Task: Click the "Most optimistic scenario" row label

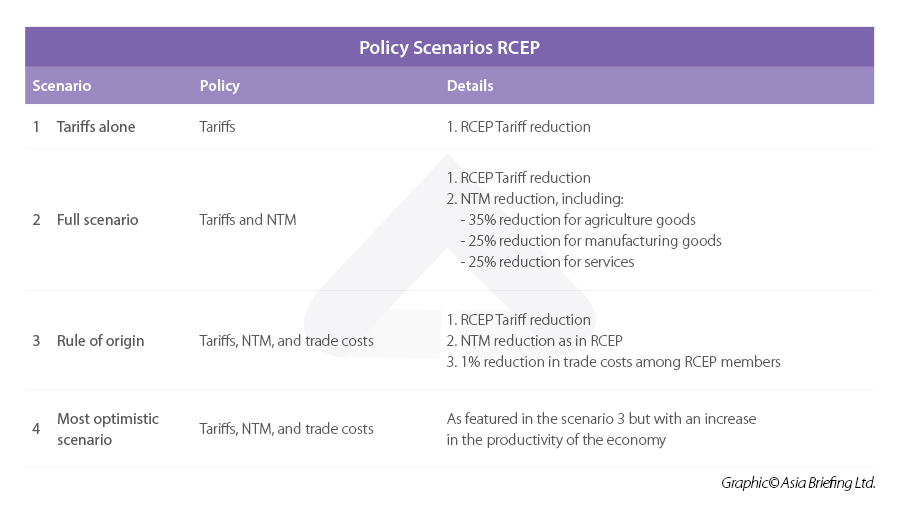Action: click(x=107, y=429)
